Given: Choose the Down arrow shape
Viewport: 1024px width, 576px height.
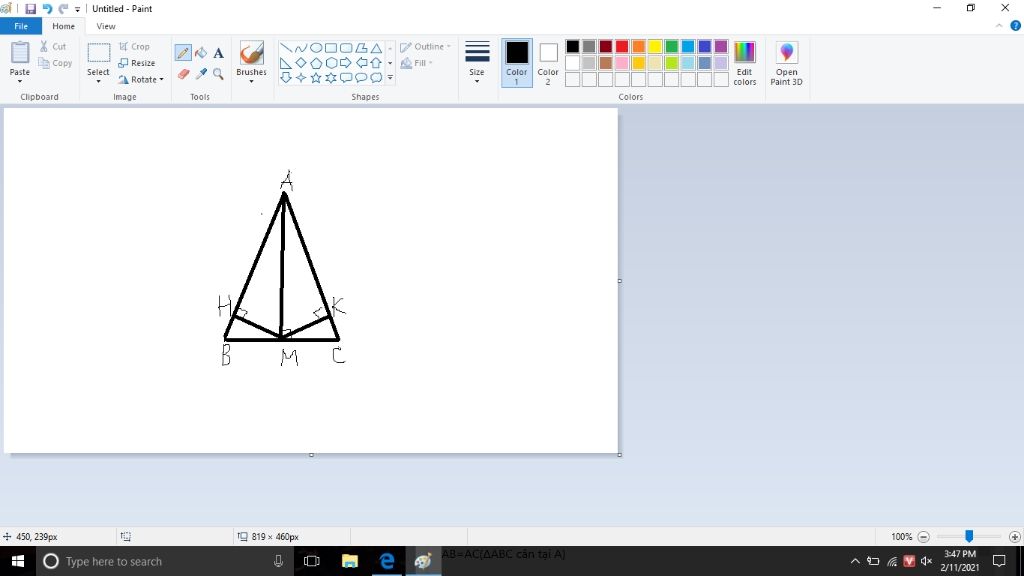Looking at the screenshot, I should pos(285,78).
